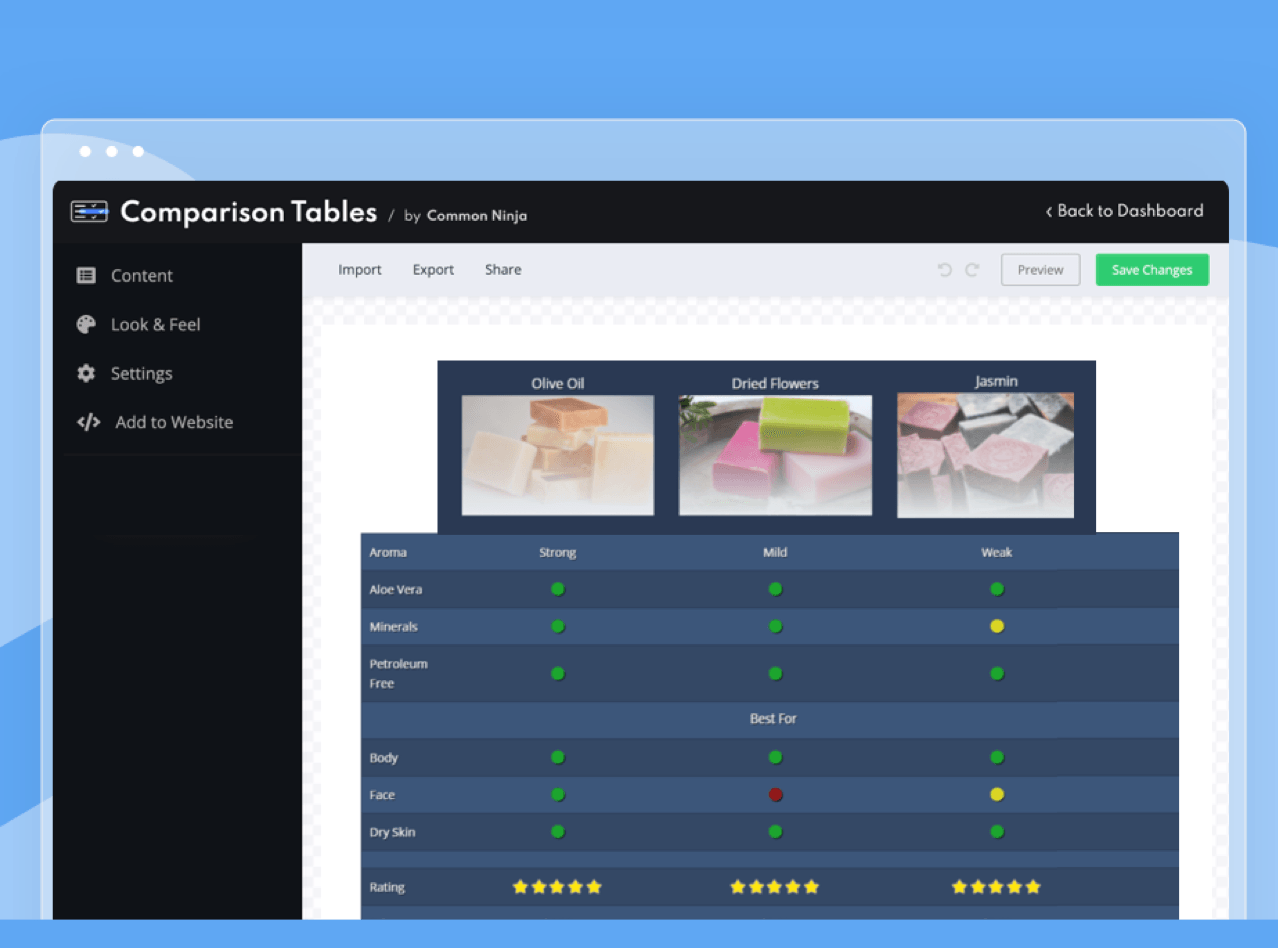This screenshot has height=948, width=1278.
Task: Click the Save Changes button
Action: (x=1152, y=270)
